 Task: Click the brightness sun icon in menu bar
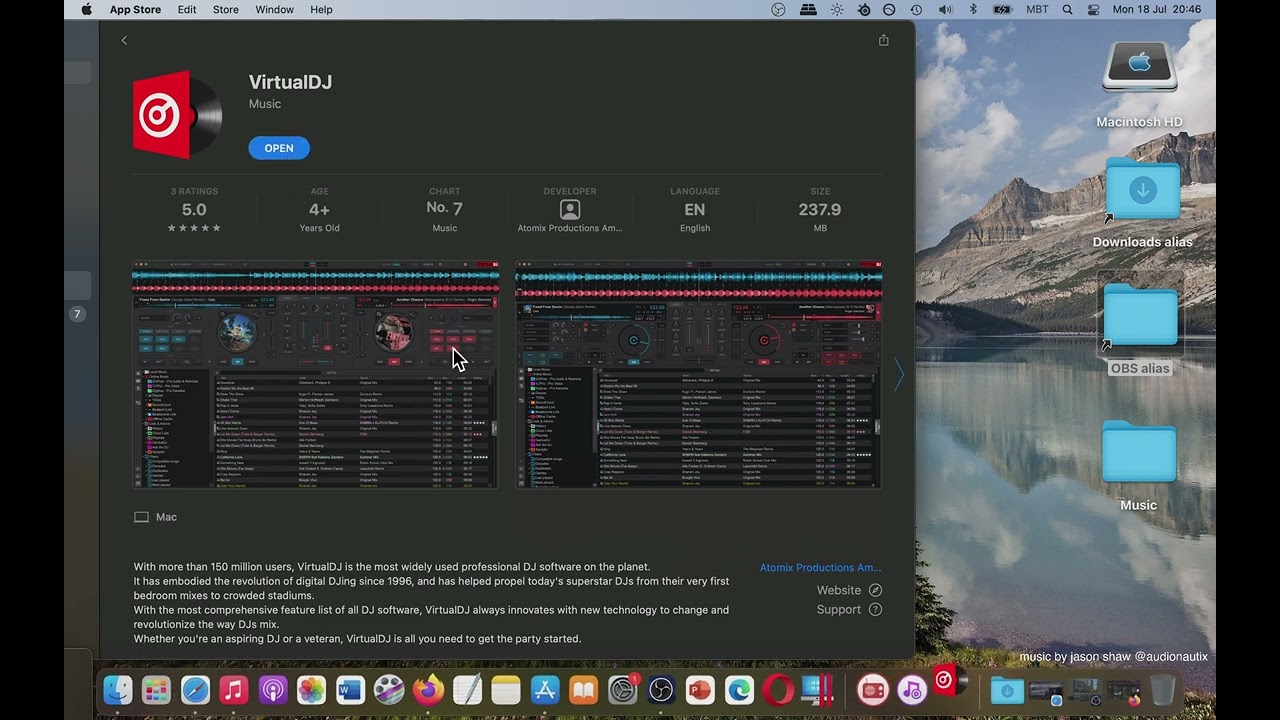click(836, 9)
